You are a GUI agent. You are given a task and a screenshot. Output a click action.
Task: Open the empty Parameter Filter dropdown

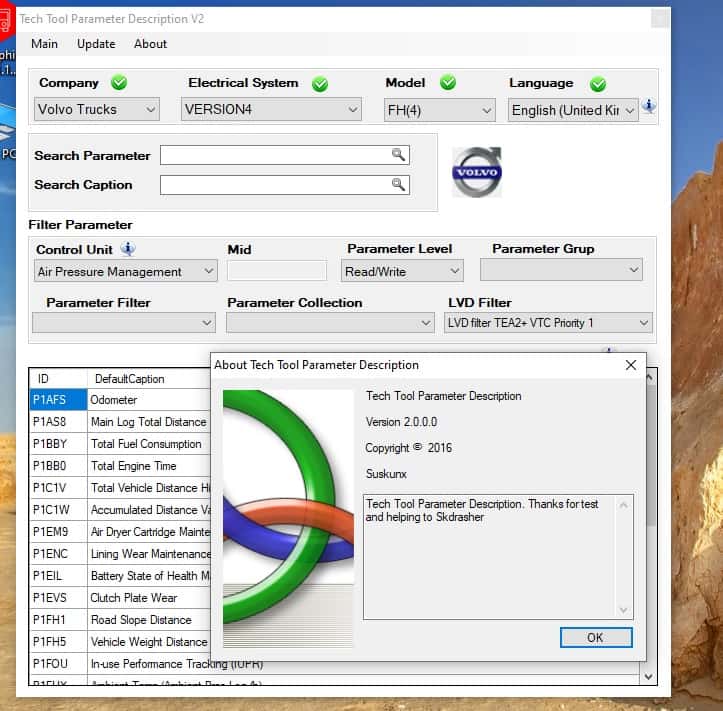coord(124,322)
